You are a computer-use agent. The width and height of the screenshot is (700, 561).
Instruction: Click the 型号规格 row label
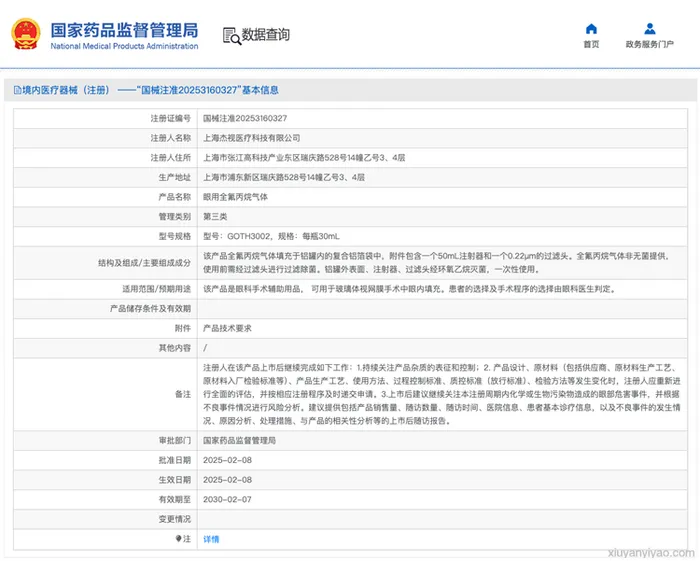point(175,236)
